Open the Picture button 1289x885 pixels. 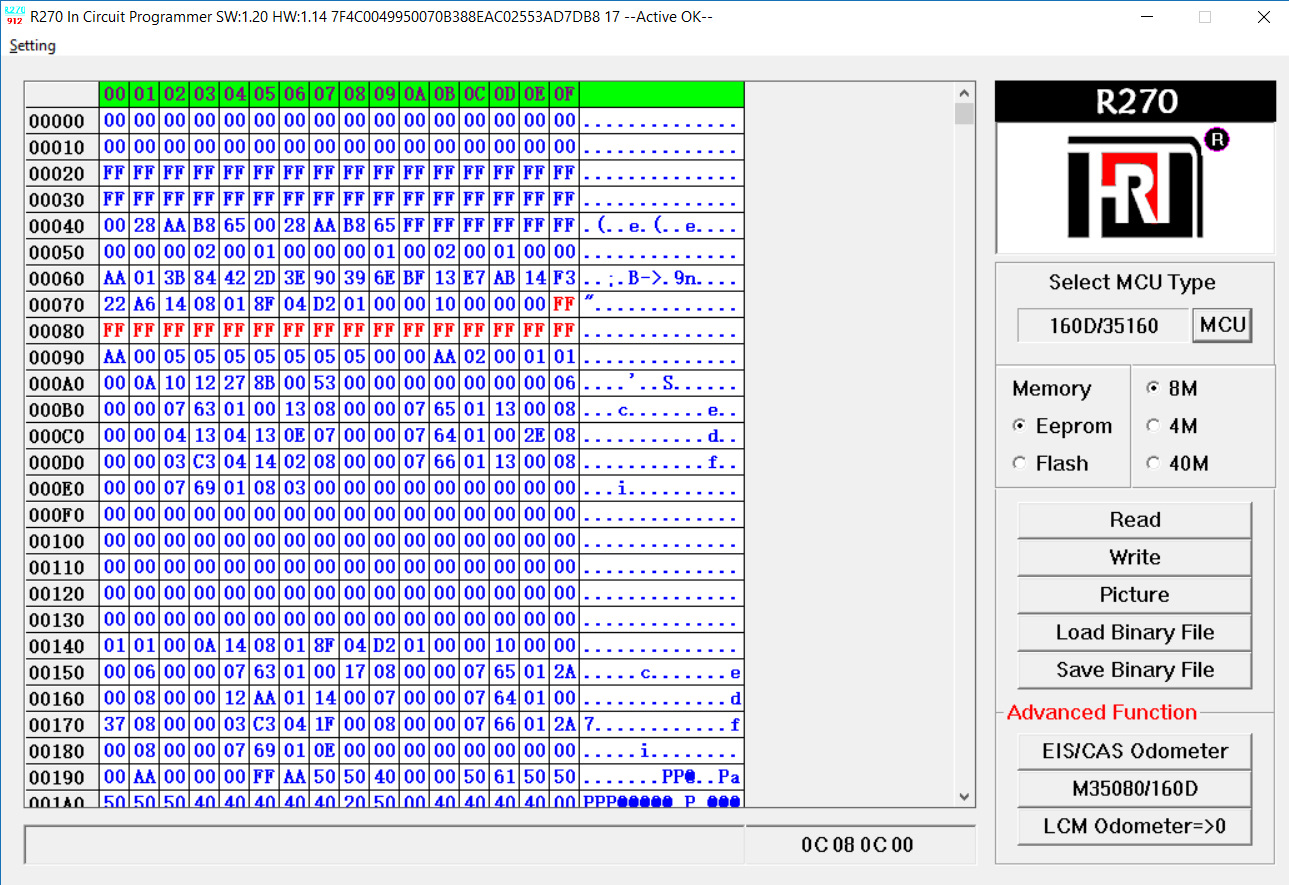(x=1134, y=595)
